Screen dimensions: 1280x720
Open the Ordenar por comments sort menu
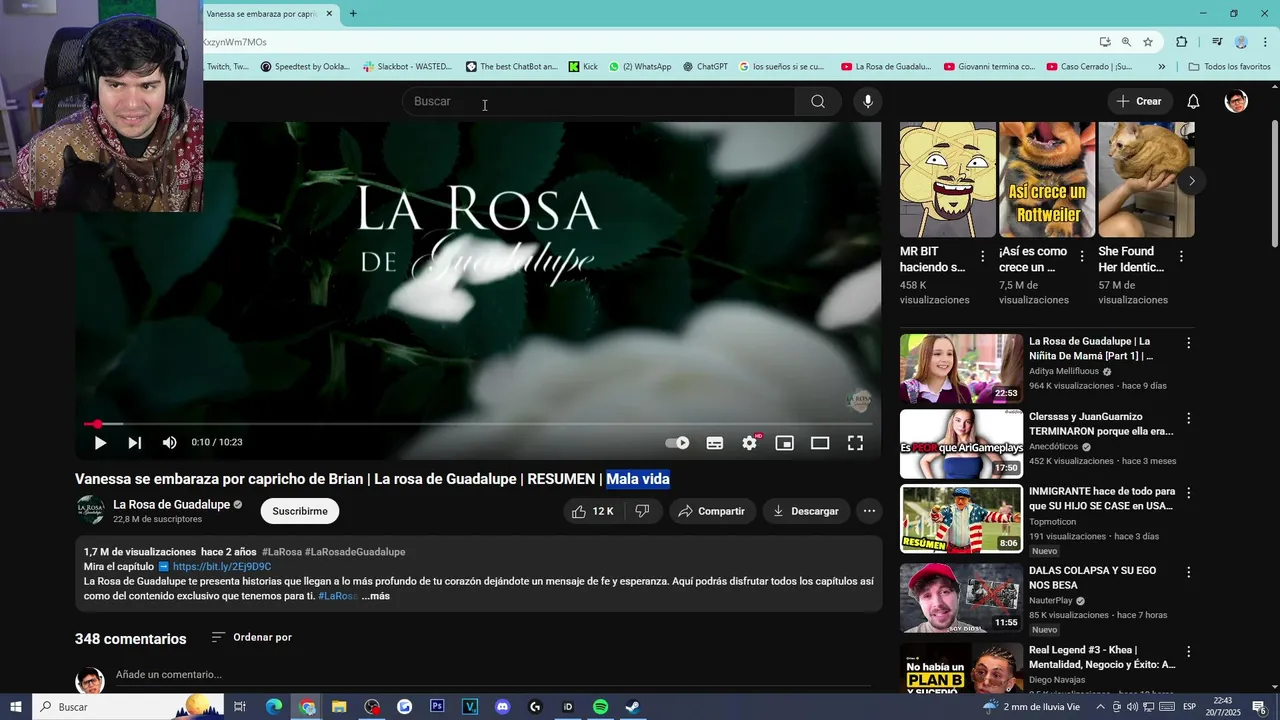252,637
